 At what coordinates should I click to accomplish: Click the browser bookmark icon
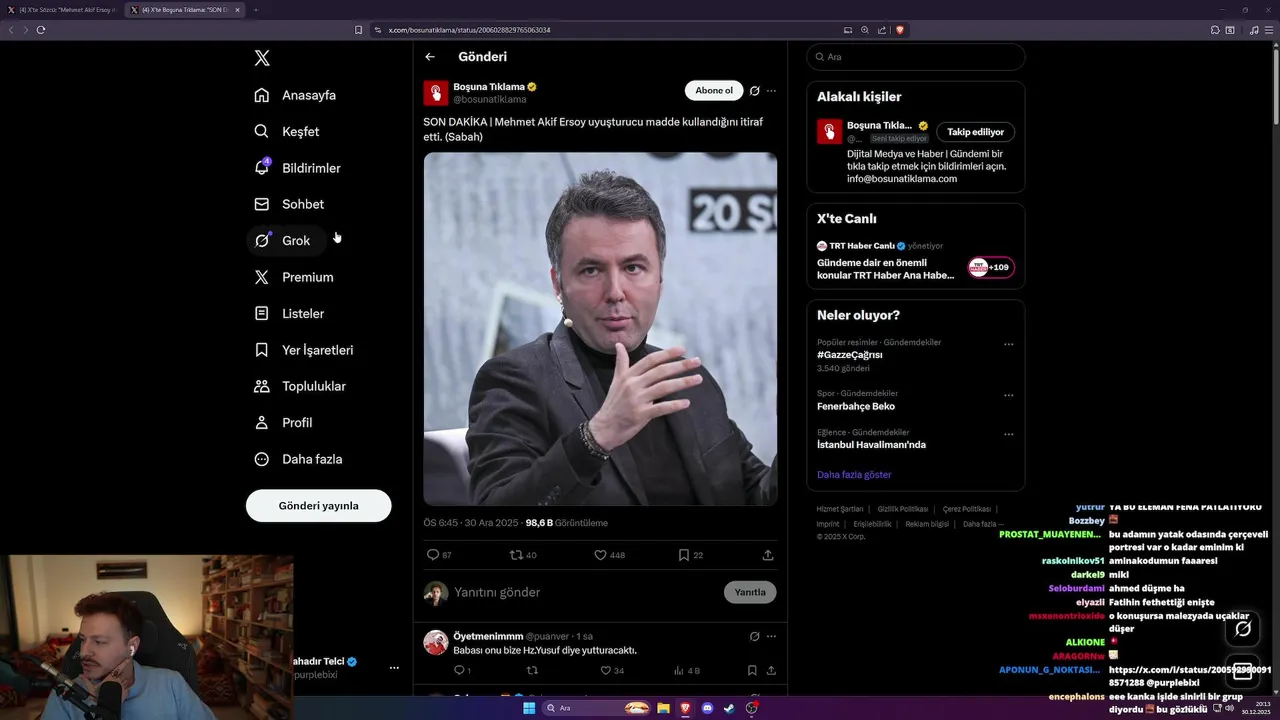(358, 30)
